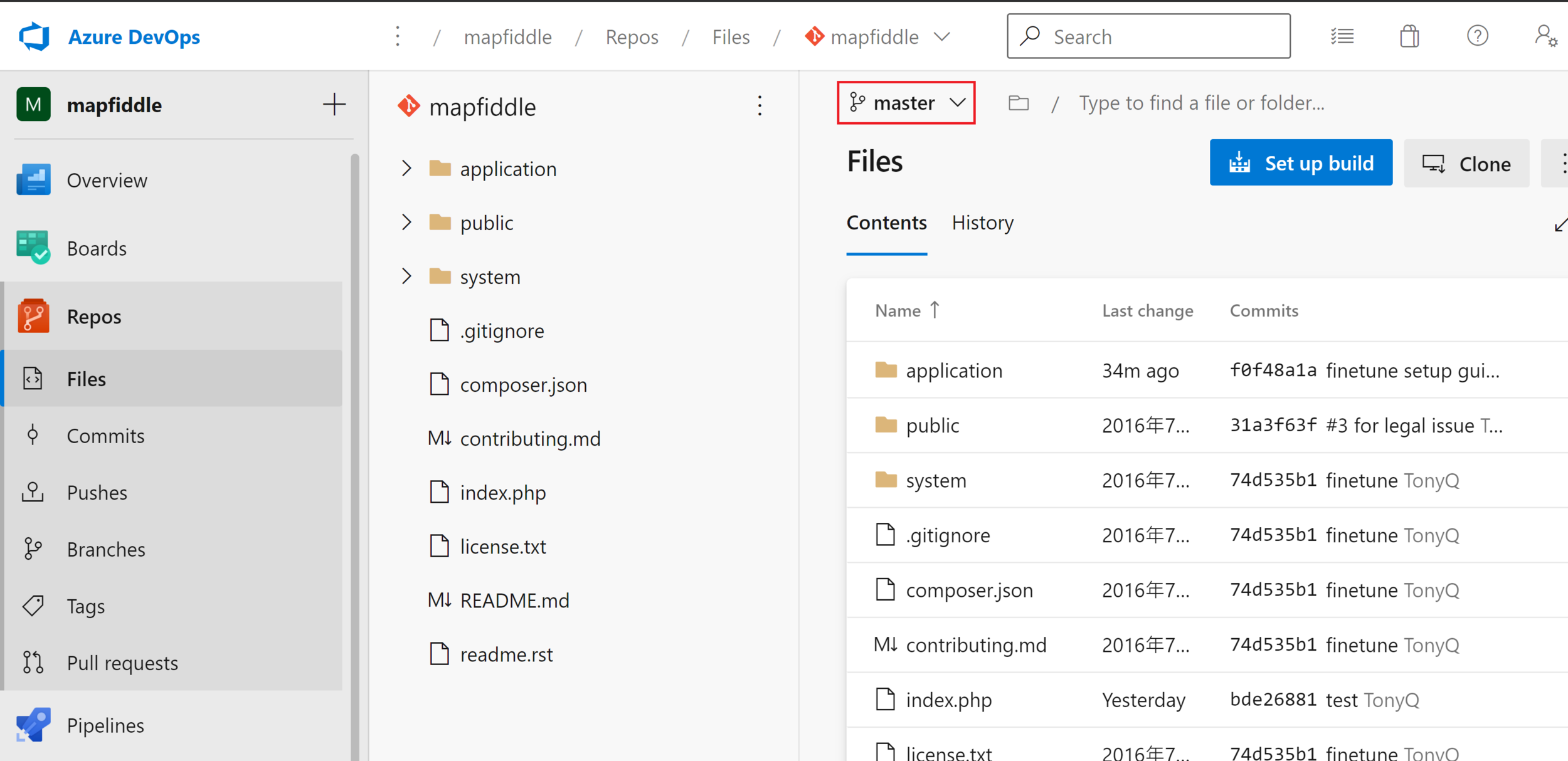Open the Boards section icon
This screenshot has width=1568, height=761.
(x=33, y=248)
